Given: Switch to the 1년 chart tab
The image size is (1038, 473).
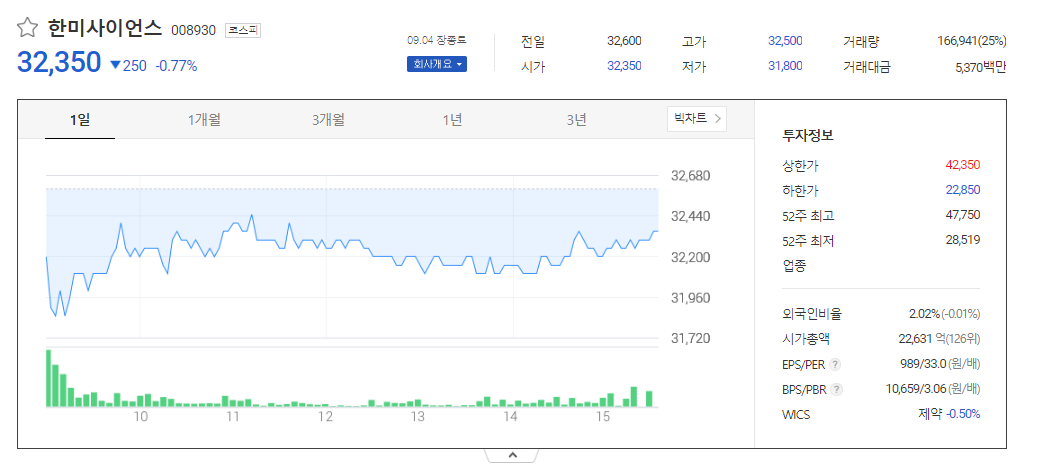Looking at the screenshot, I should (453, 120).
